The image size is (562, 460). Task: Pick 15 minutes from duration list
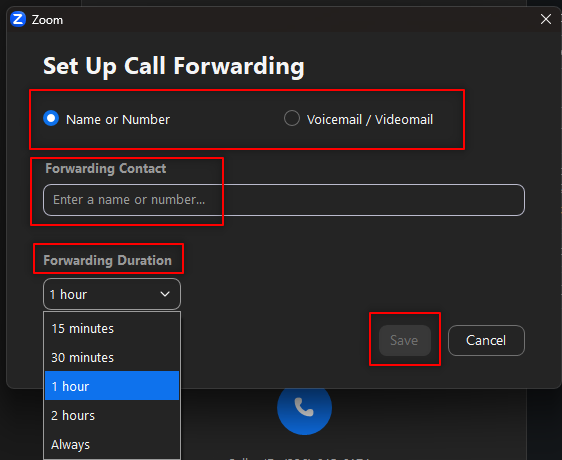coord(112,328)
